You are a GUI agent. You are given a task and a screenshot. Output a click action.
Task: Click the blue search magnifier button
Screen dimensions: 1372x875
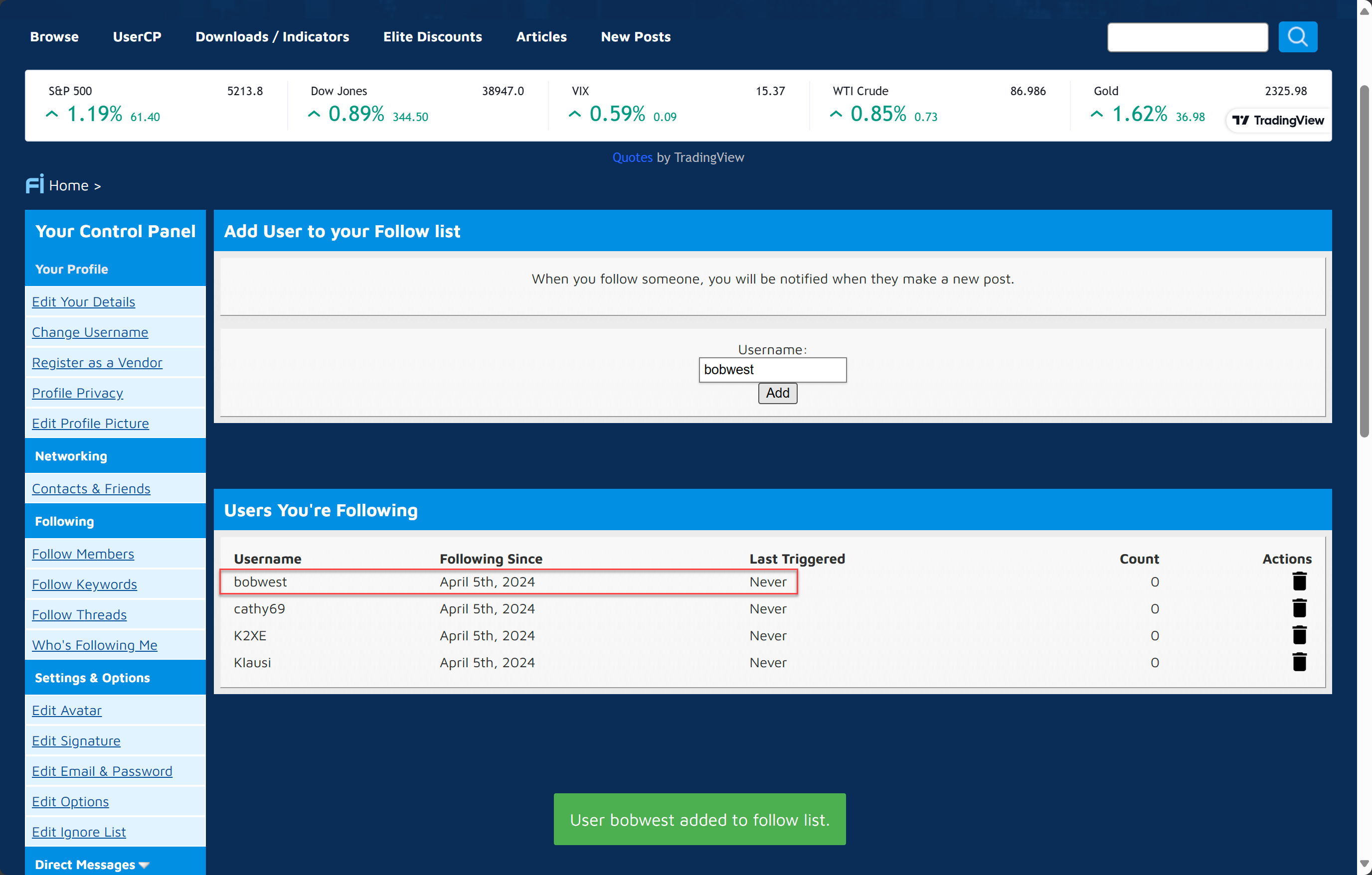[1297, 37]
